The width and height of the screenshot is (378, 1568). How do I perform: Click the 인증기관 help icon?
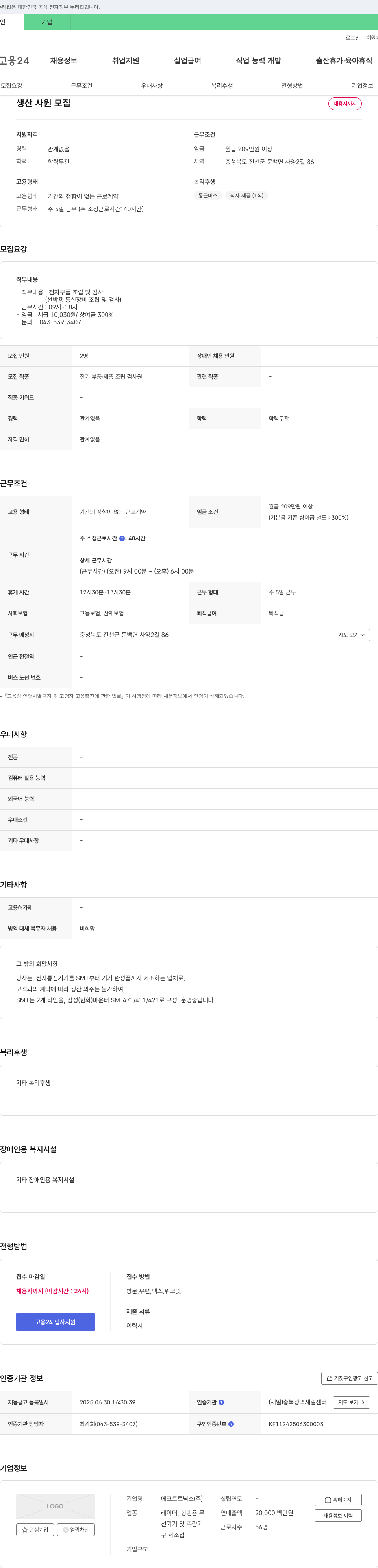pos(221,1402)
